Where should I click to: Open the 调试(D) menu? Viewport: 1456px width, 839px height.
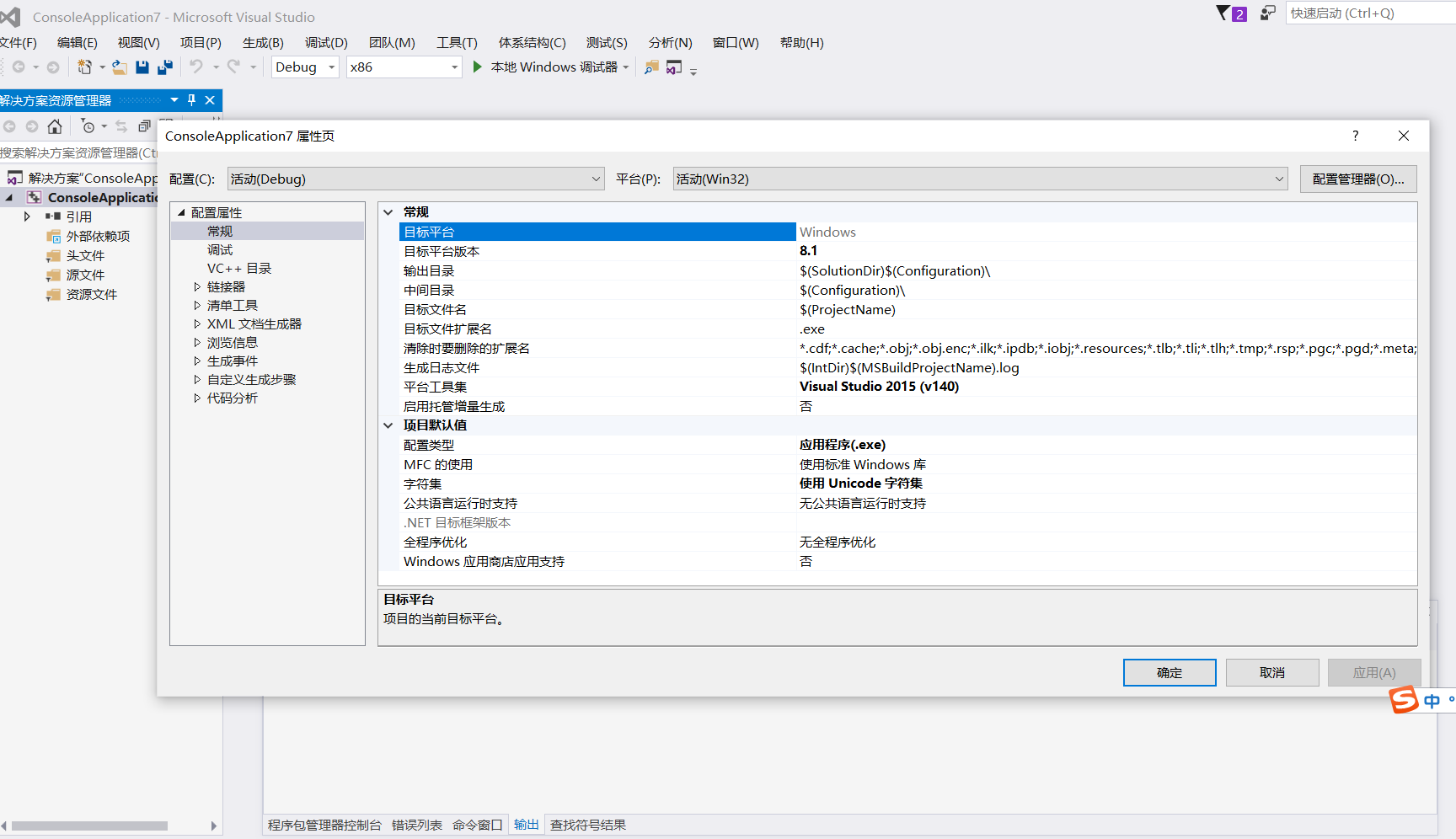click(x=326, y=42)
